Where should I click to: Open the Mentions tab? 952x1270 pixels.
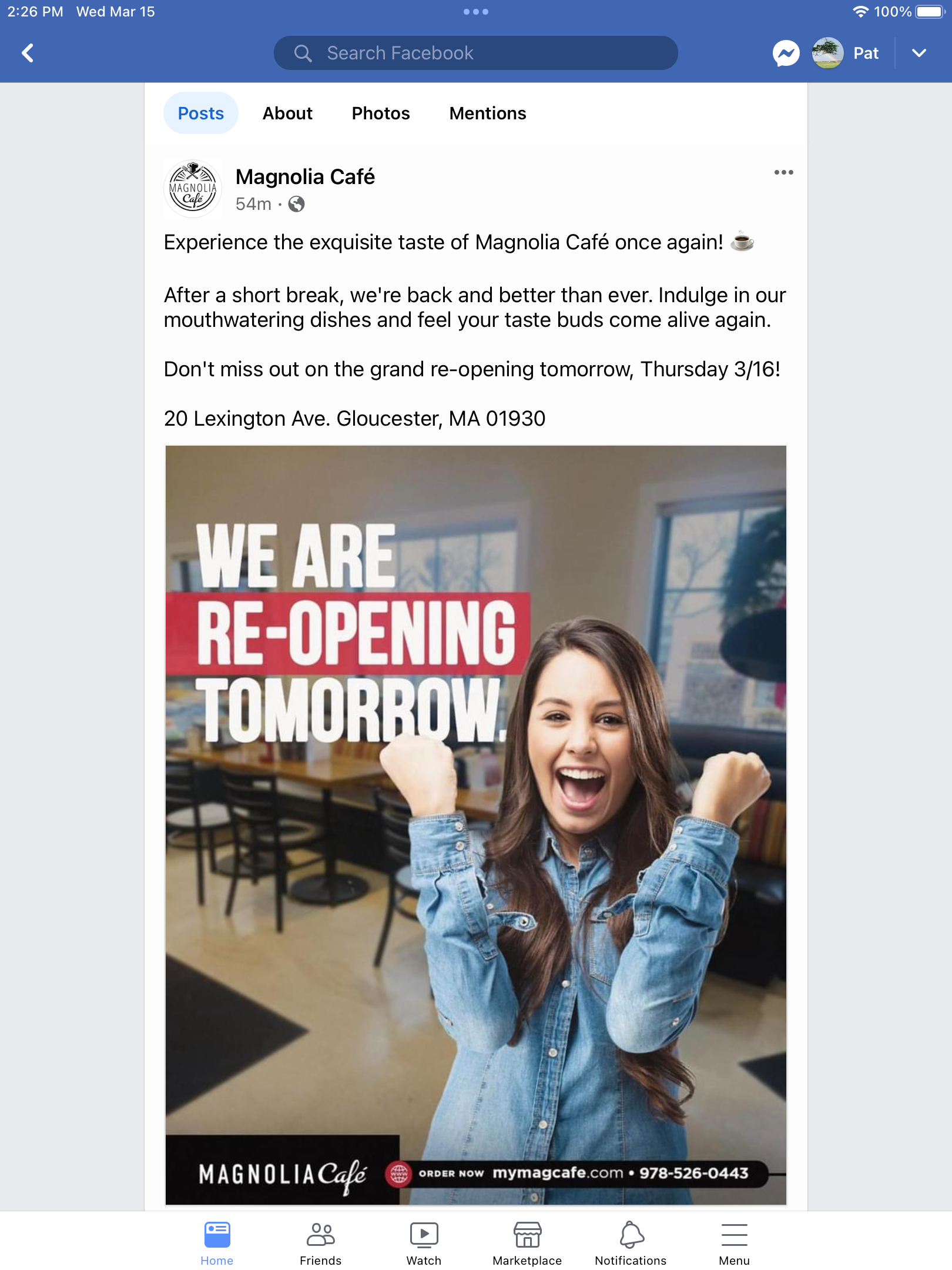(488, 113)
